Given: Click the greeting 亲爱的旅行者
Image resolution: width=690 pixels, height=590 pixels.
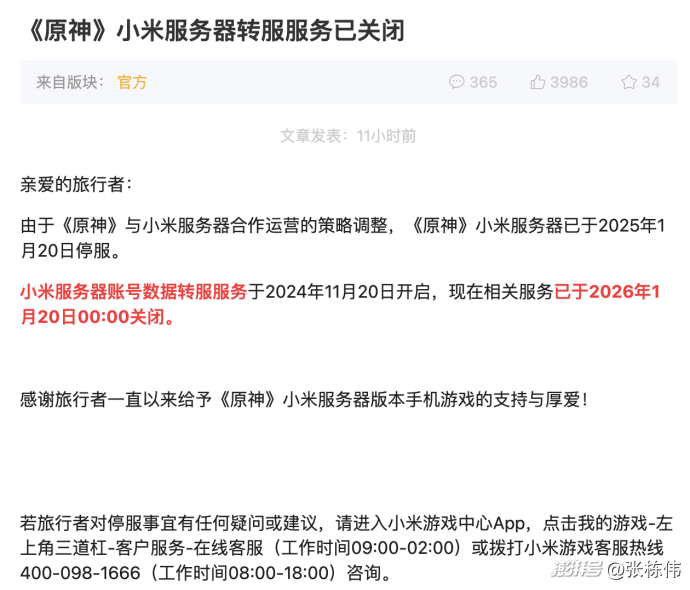Looking at the screenshot, I should pyautogui.click(x=76, y=184).
